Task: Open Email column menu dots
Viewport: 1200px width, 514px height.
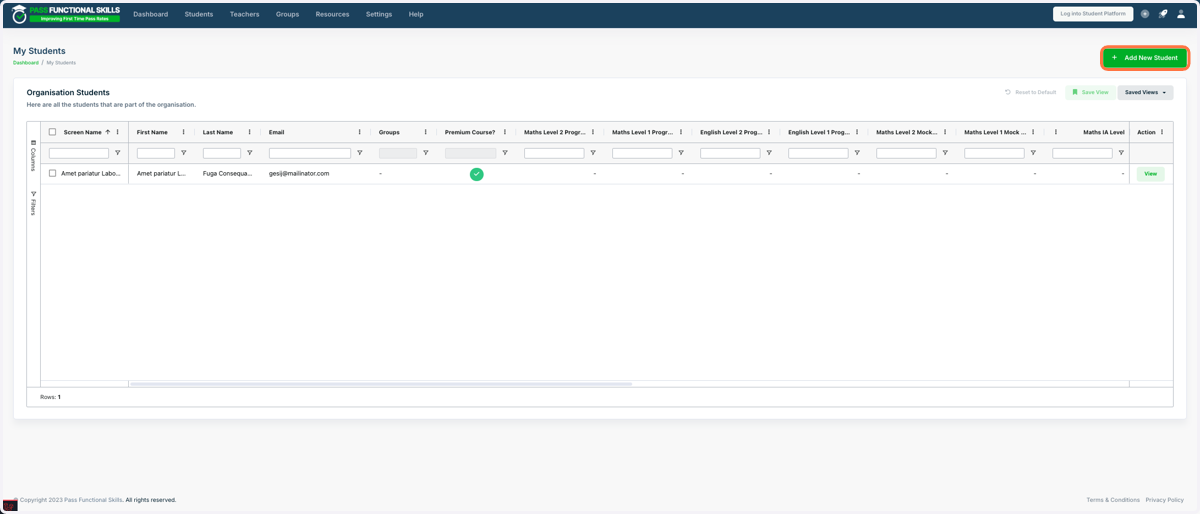Action: coord(360,132)
